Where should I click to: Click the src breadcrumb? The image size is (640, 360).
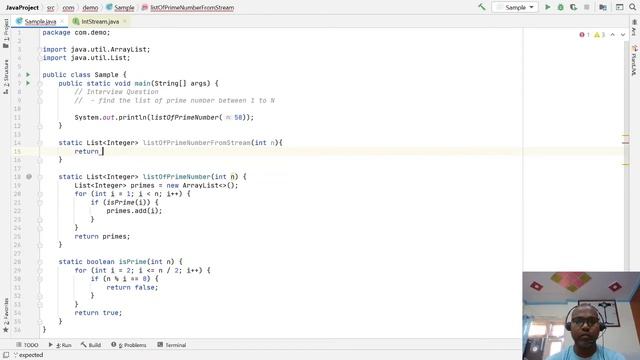tap(51, 7)
